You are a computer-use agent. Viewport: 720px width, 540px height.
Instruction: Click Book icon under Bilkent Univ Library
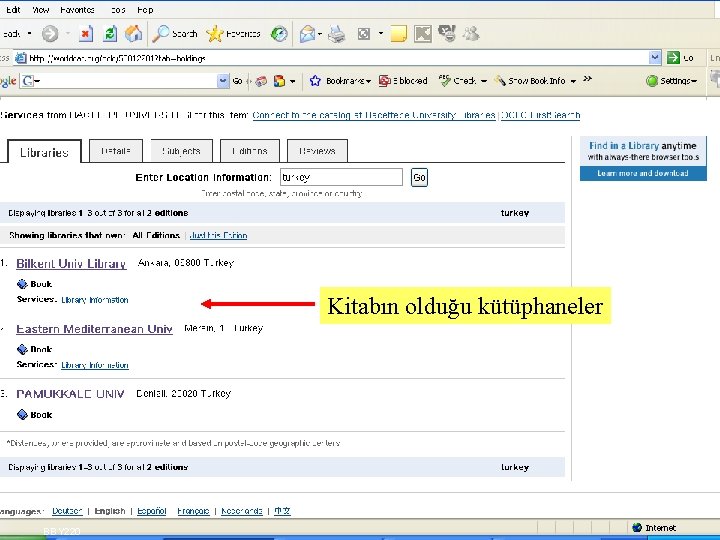pos(22,284)
